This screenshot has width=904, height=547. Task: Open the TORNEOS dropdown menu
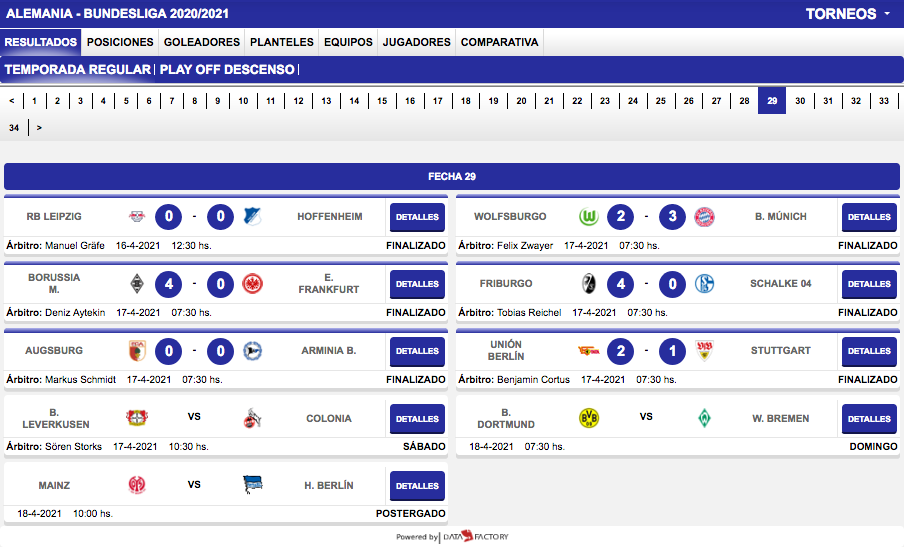pos(848,14)
